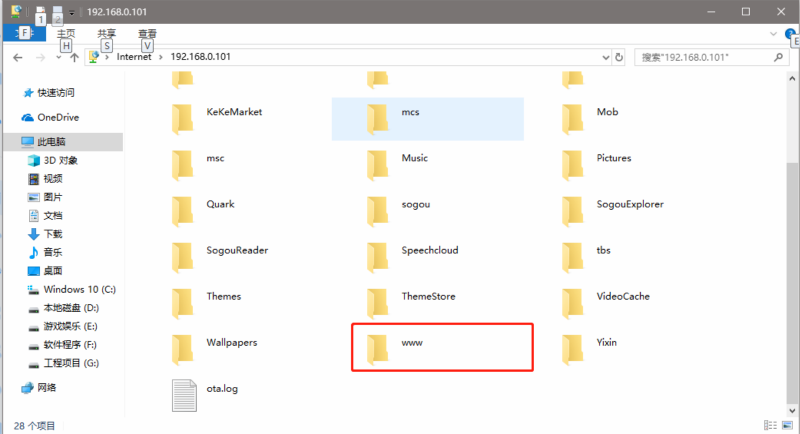Click the search box for 192.168.0.101
Image resolution: width=800 pixels, height=434 pixels.
coord(705,58)
